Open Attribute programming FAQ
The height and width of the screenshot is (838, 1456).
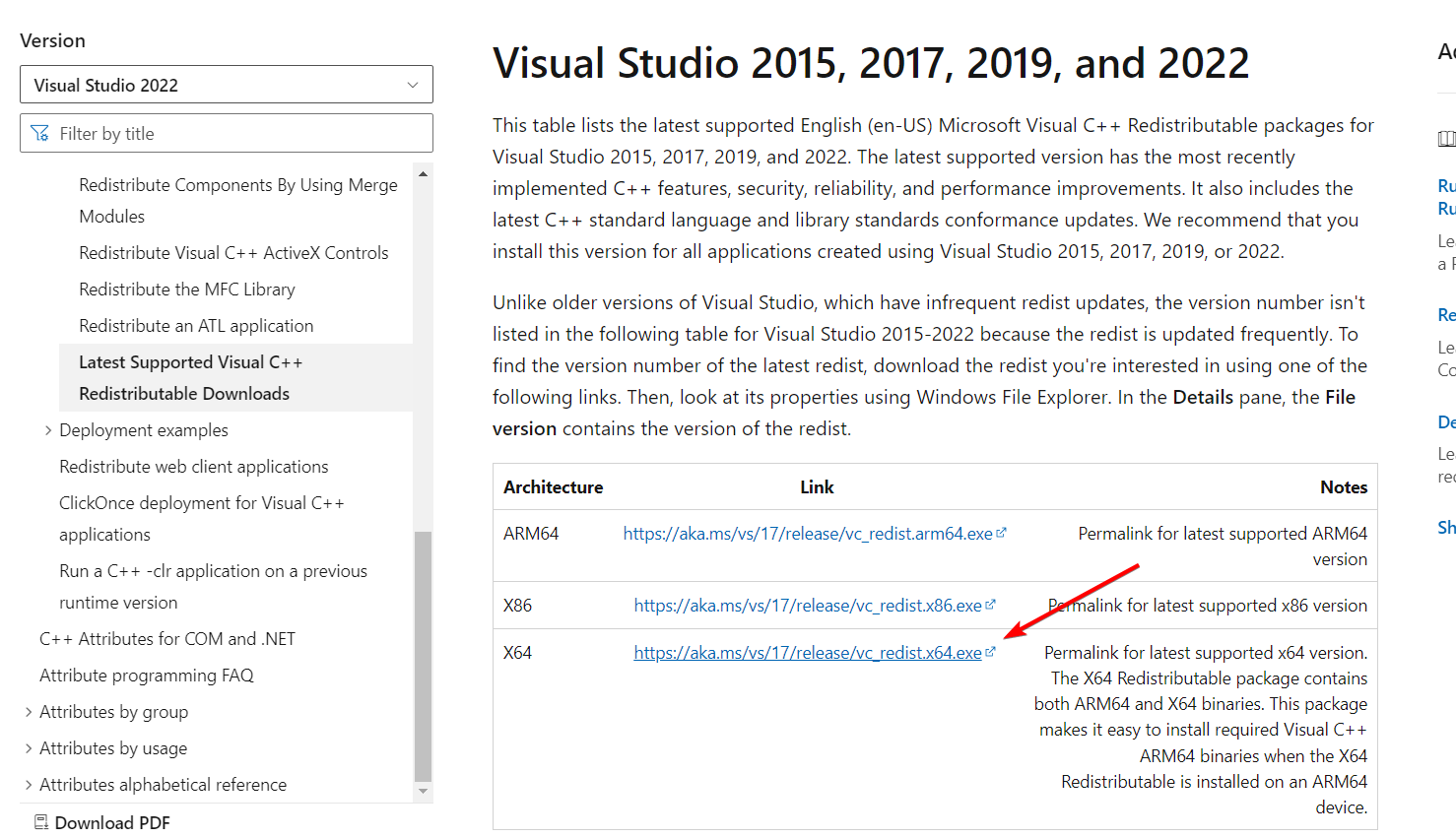point(147,676)
